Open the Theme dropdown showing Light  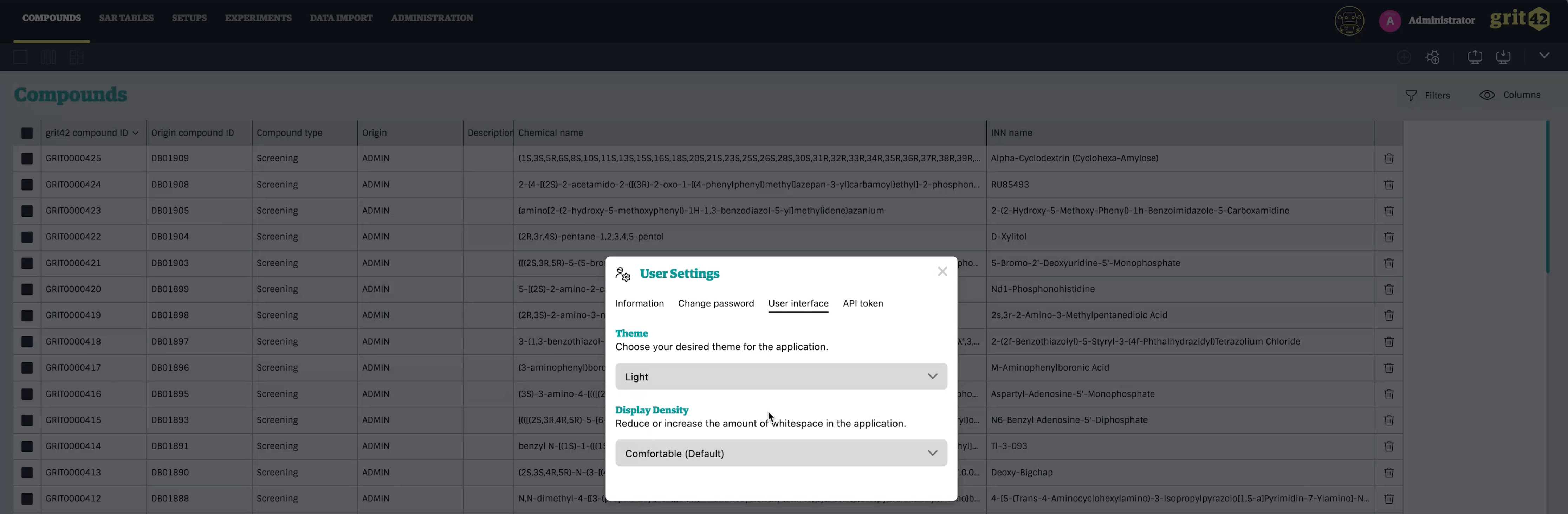(x=781, y=377)
